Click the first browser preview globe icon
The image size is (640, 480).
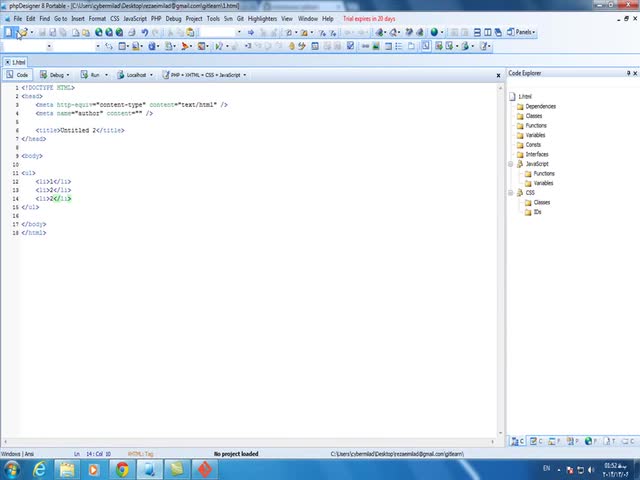(x=98, y=32)
